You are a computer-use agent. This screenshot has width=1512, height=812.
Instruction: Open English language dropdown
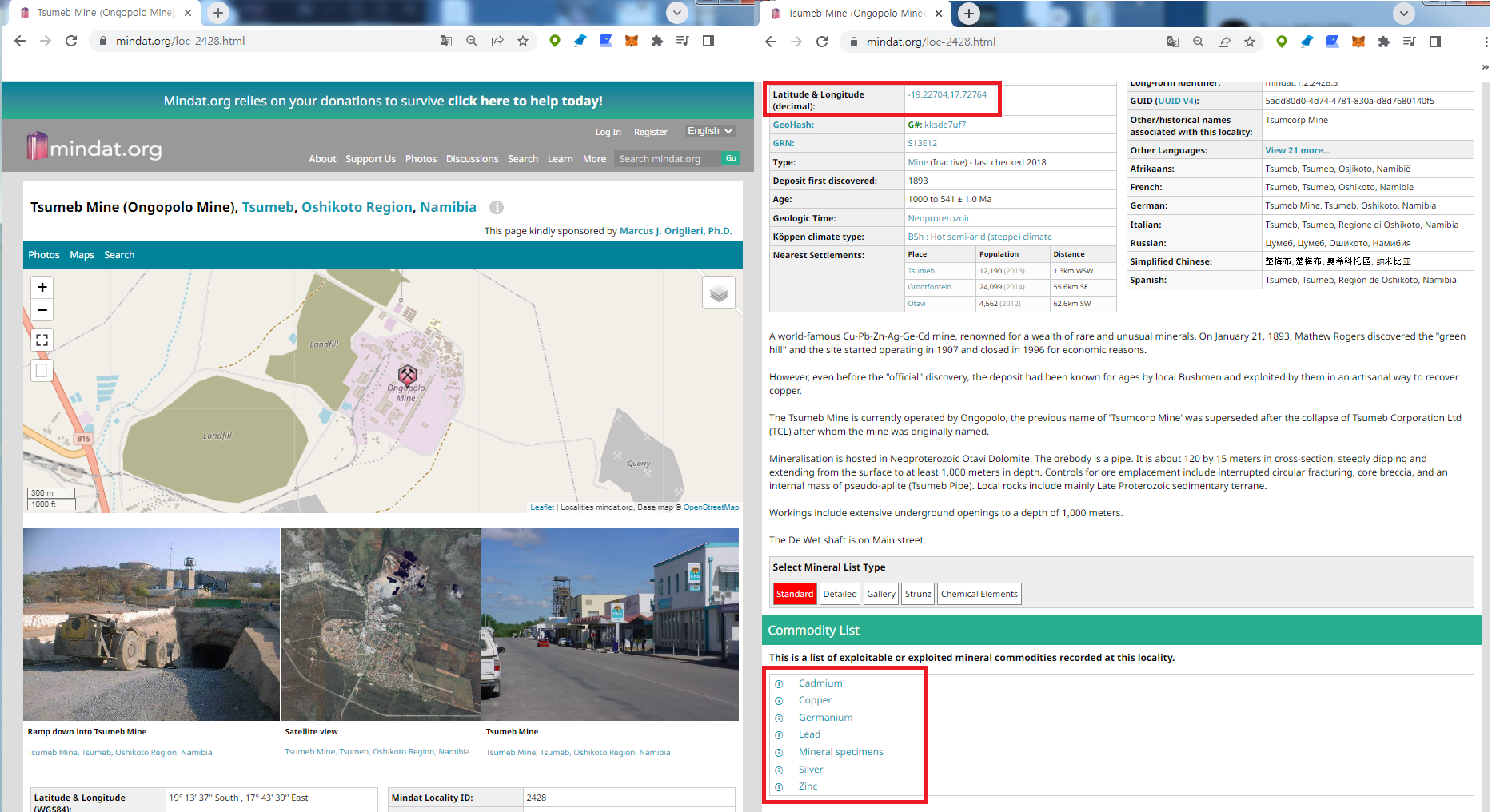point(710,131)
